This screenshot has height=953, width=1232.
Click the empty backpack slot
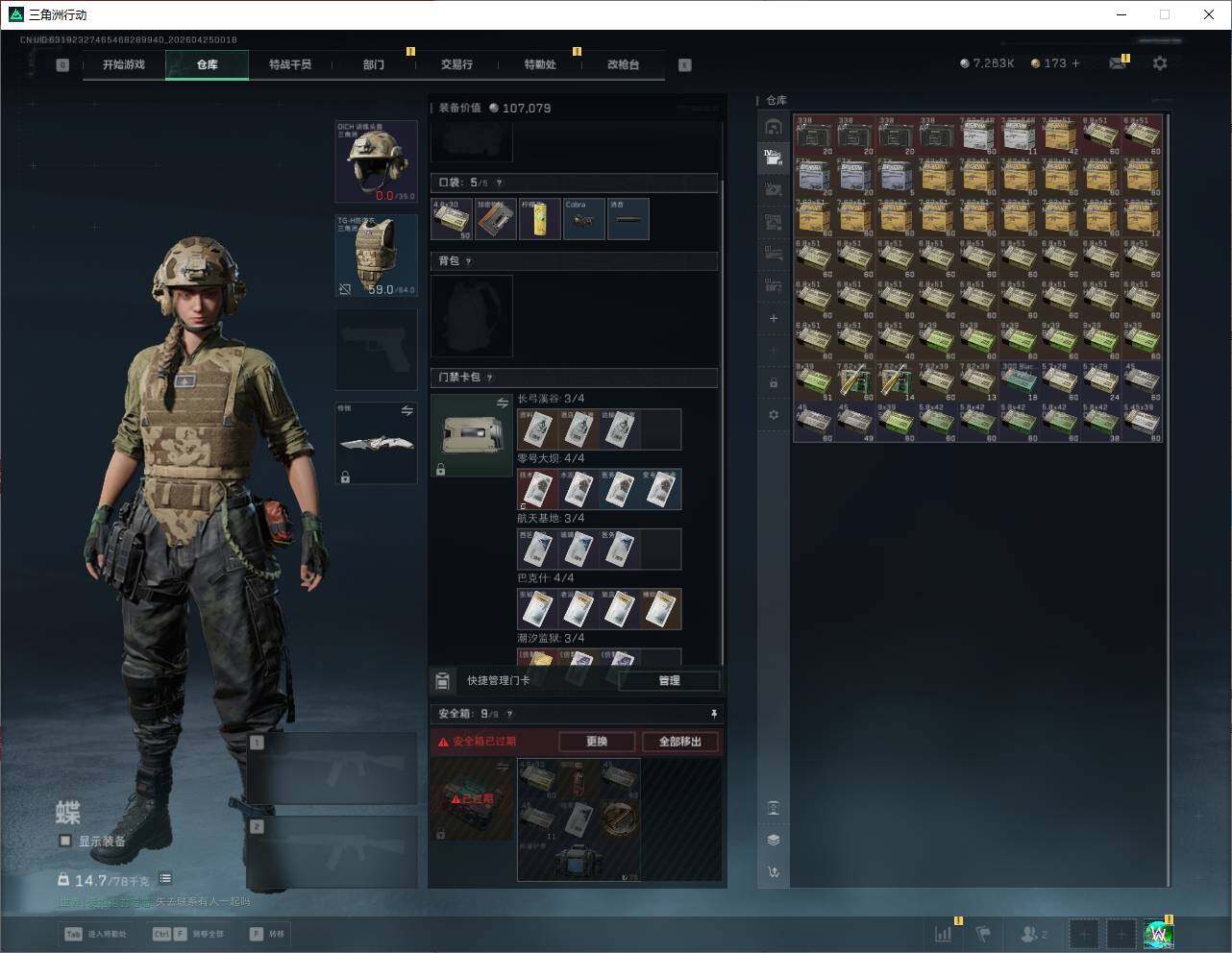[472, 316]
